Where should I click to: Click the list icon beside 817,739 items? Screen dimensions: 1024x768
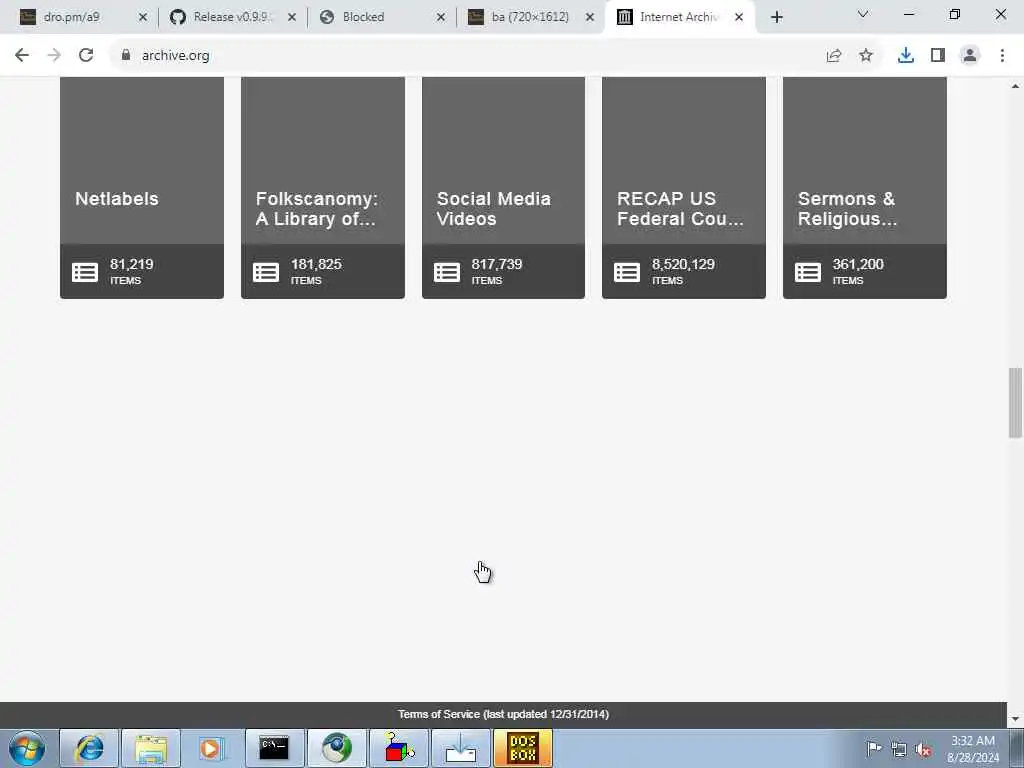tap(447, 272)
